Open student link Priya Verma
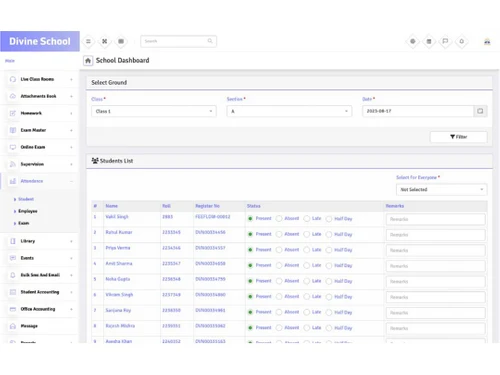The image size is (500, 375). click(x=118, y=248)
